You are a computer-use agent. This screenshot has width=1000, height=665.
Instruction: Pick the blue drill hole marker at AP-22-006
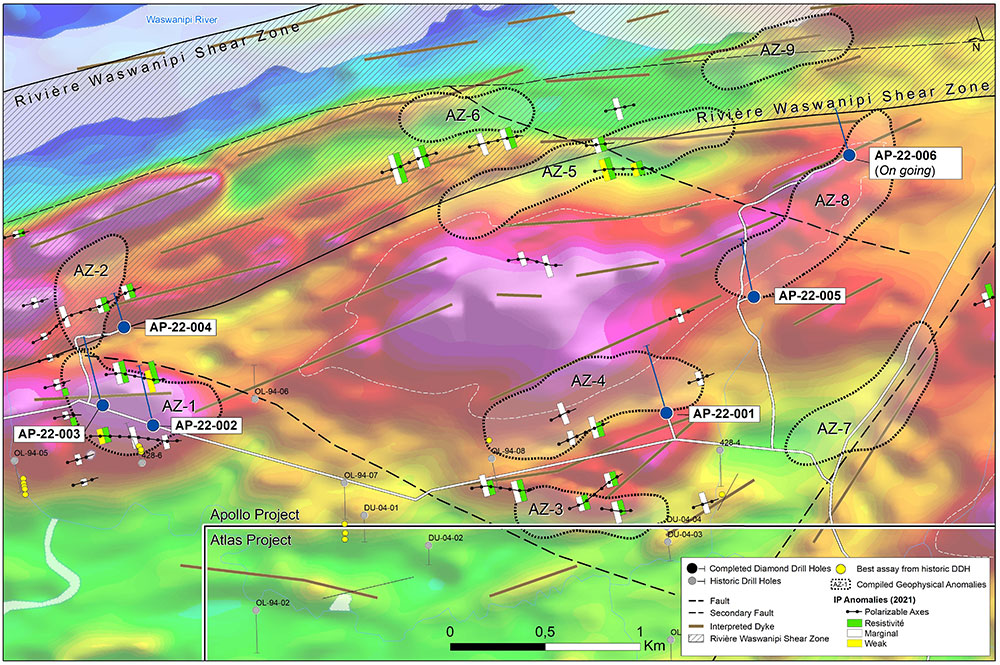click(849, 155)
